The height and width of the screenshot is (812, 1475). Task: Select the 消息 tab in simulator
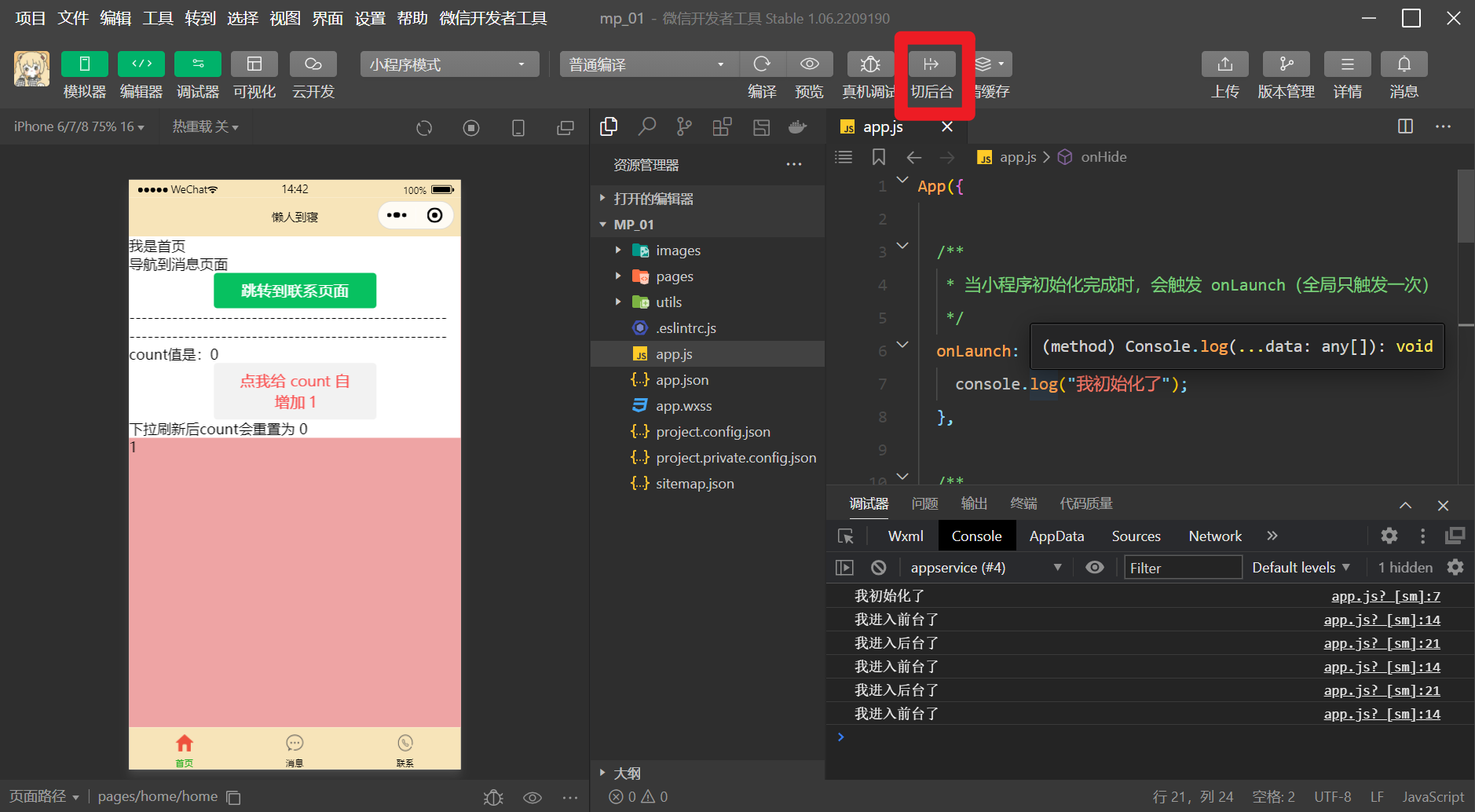[295, 750]
